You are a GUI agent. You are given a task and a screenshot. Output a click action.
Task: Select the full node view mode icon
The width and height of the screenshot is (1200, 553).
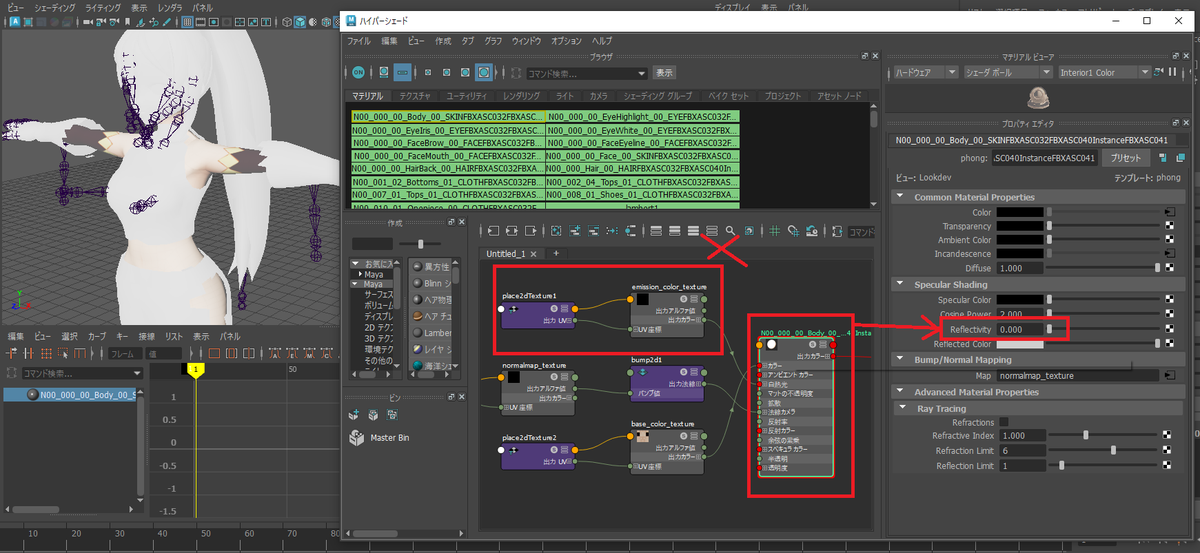tap(693, 231)
